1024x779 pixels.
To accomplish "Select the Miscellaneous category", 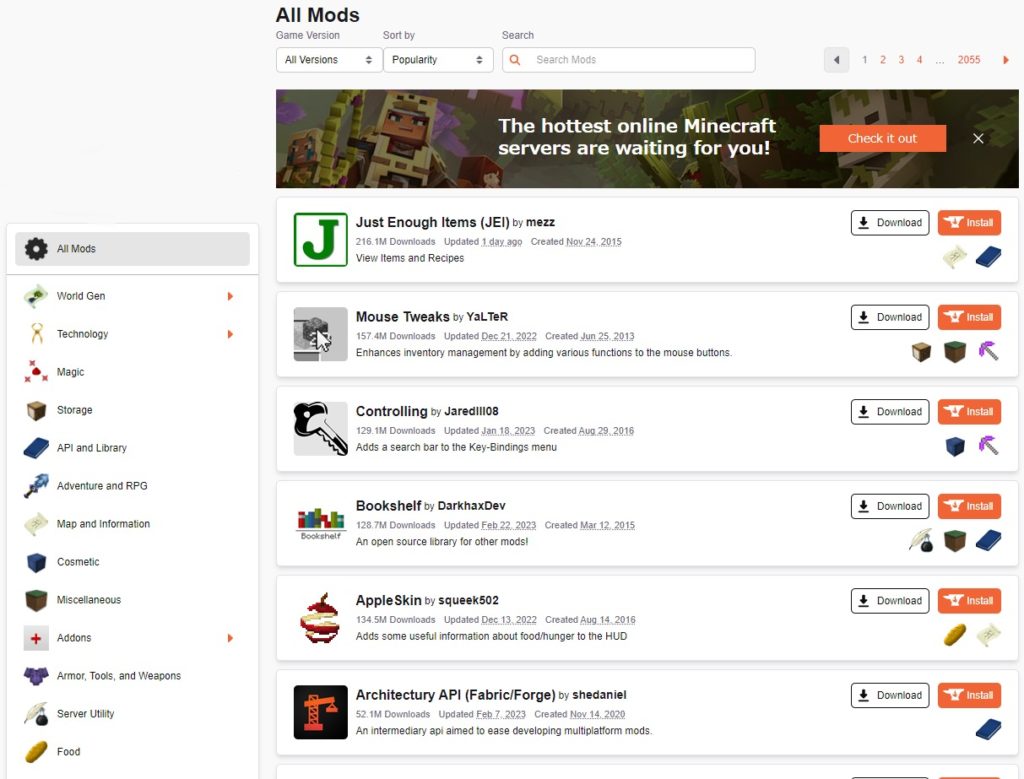I will [133, 599].
